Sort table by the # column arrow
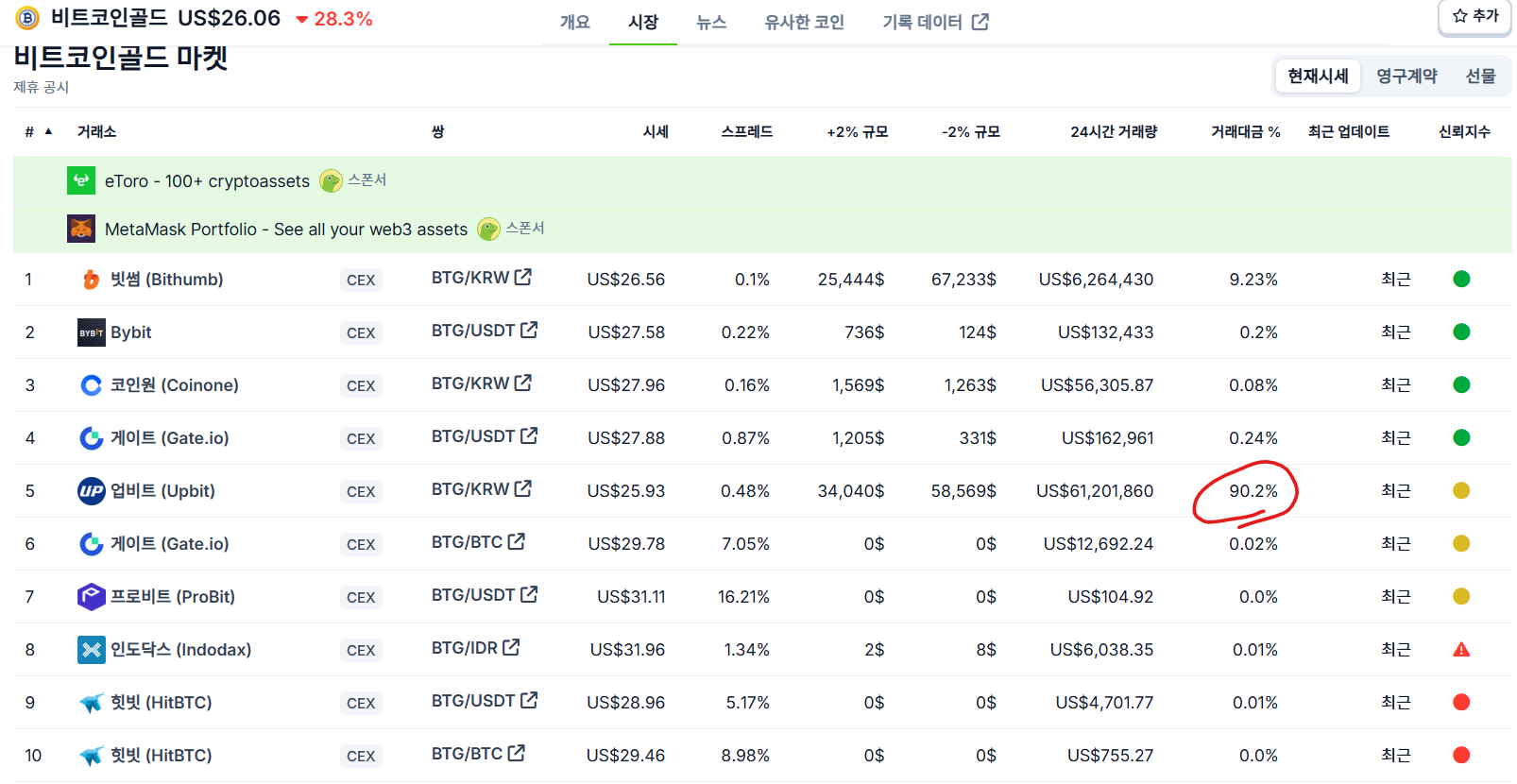The height and width of the screenshot is (784, 1517). (48, 131)
